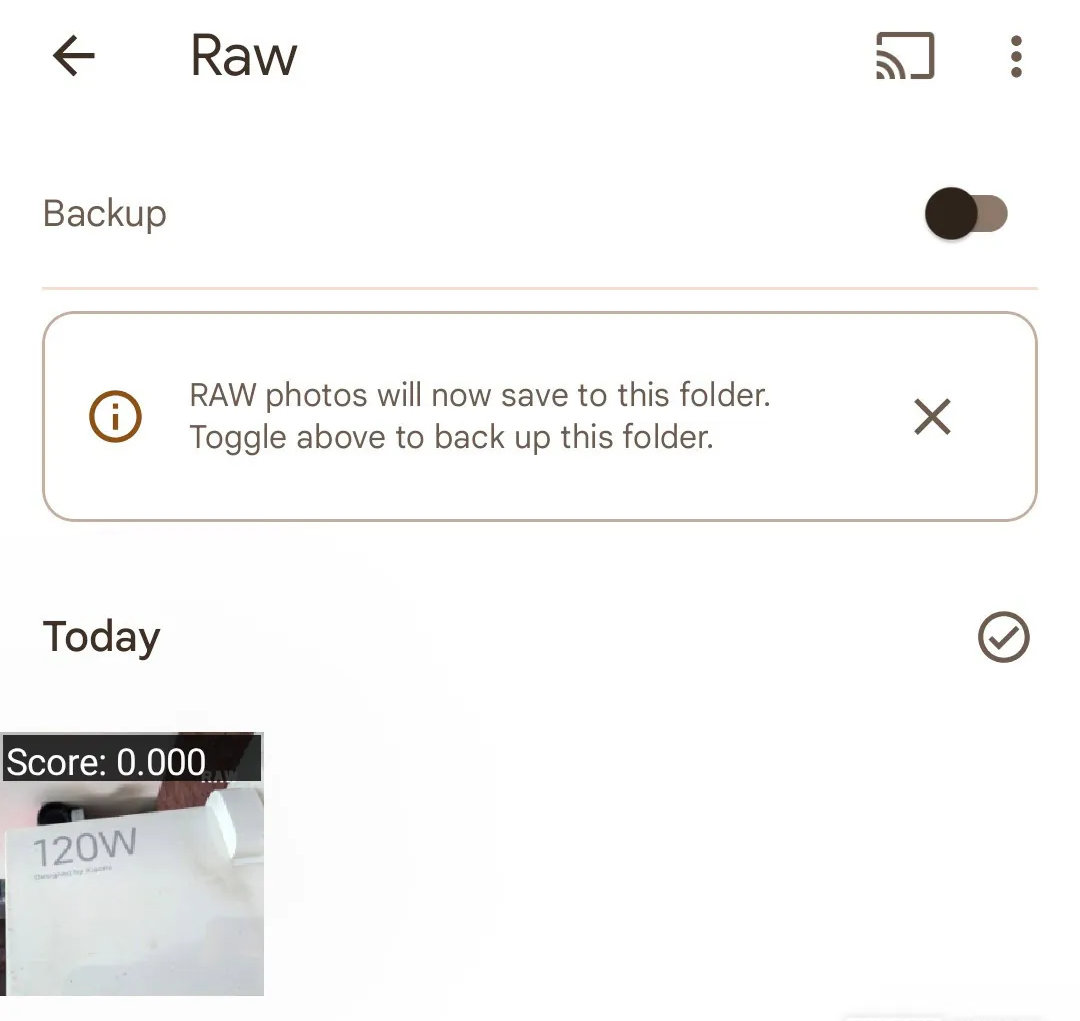This screenshot has height=1021, width=1080.
Task: Tap the Raw folder title
Action: tap(243, 56)
